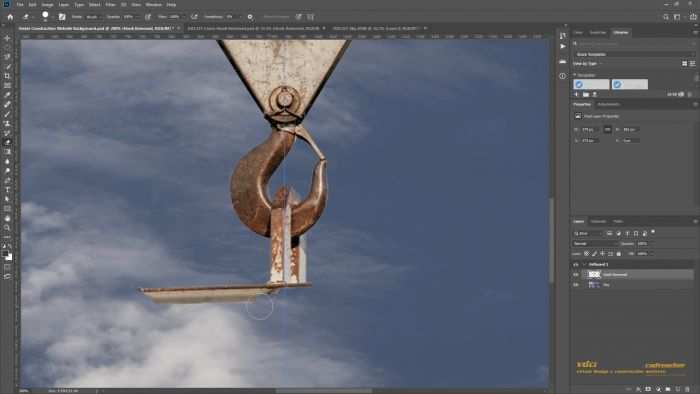This screenshot has height=394, width=700.
Task: Switch Libraries panel to list view
Action: [x=692, y=64]
